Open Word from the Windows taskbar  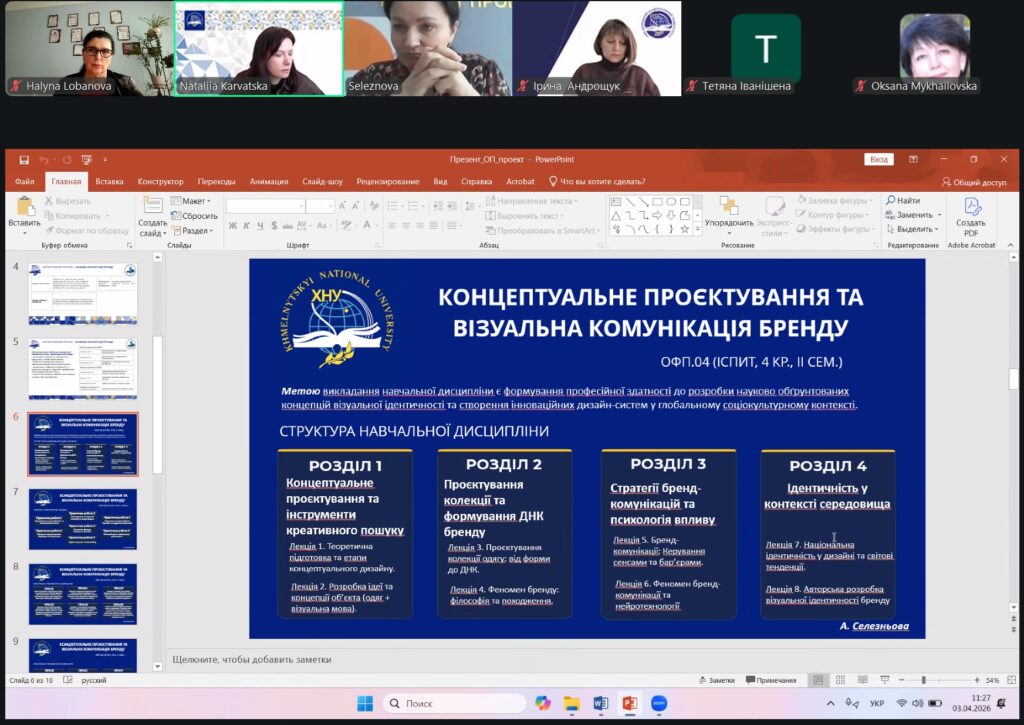(x=600, y=703)
